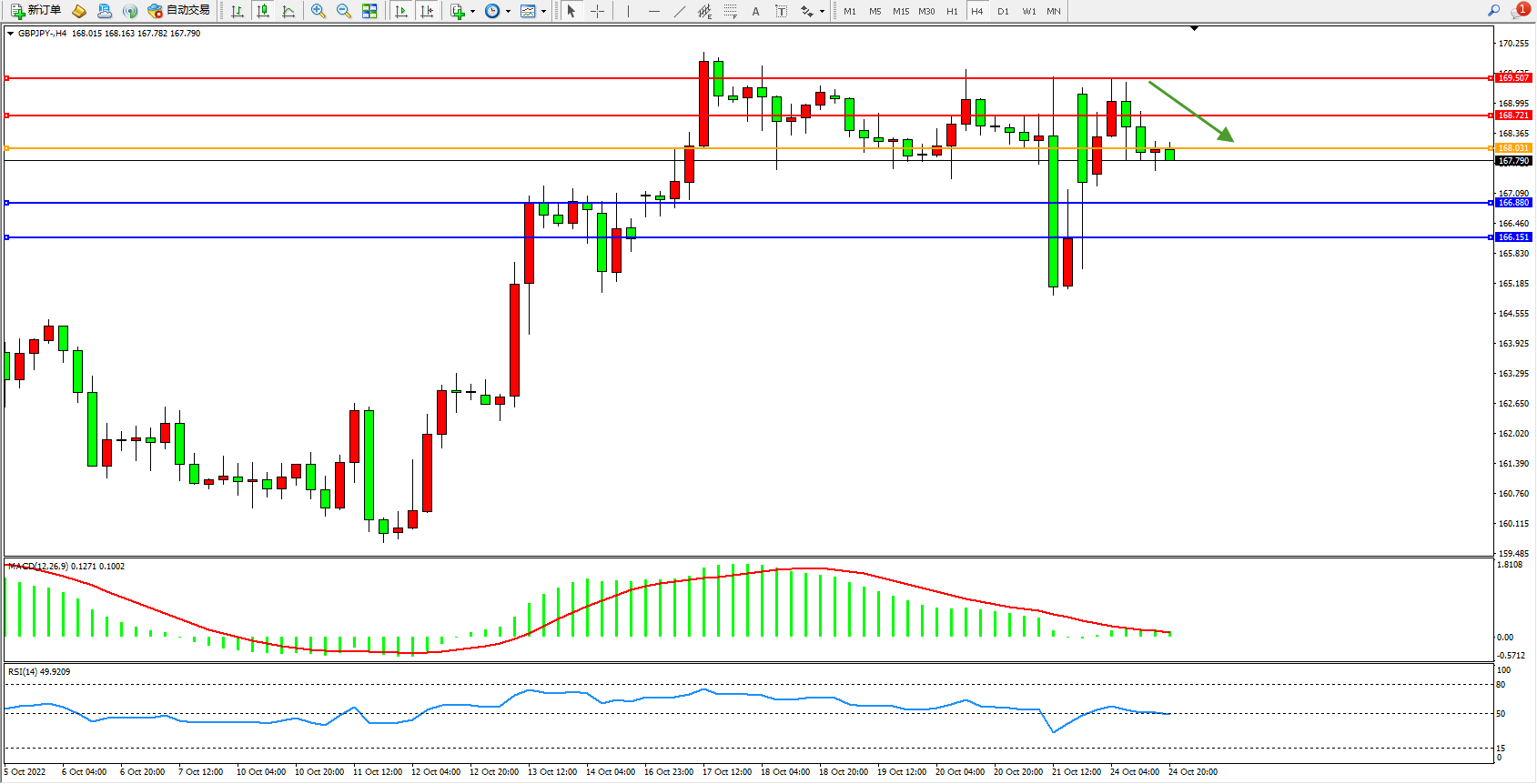Expand the periodicity clock dropdown arrow
Screen dimensions: 1537x784
508,12
